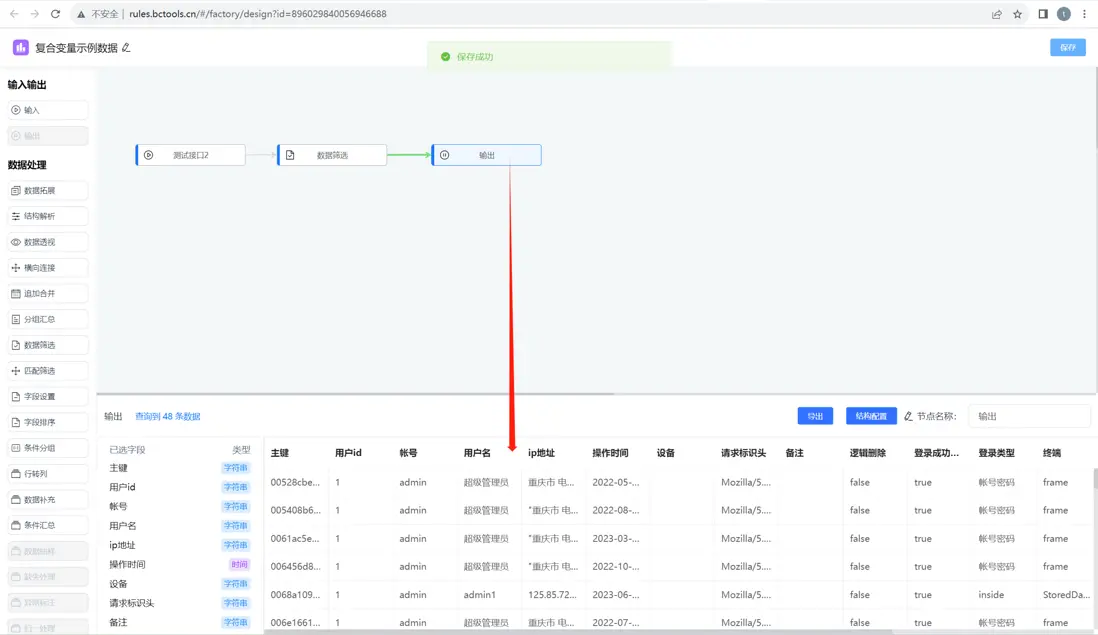The height and width of the screenshot is (635, 1098).
Task: Select 备注 in the 已选字段 list
Action: click(x=118, y=622)
